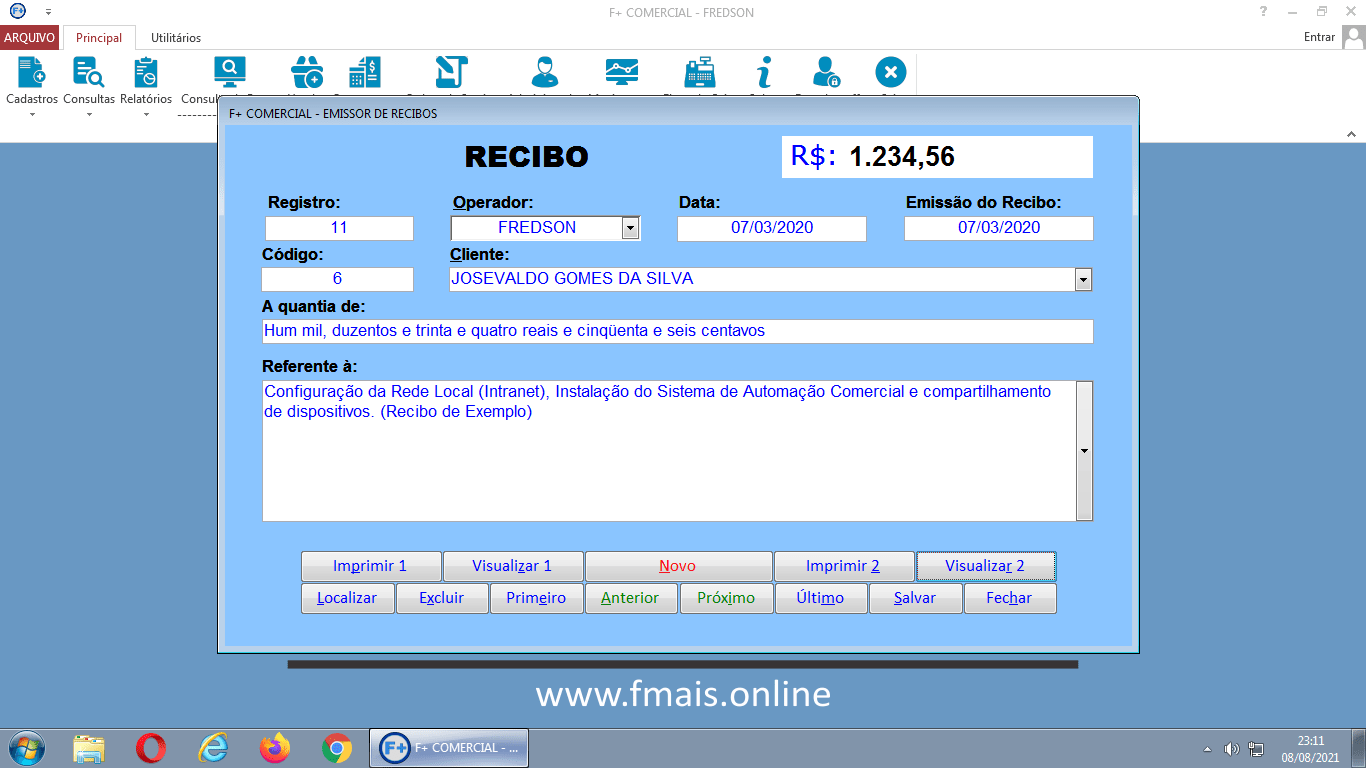Save the receipt with Salvar
The height and width of the screenshot is (768, 1366).
pos(915,598)
